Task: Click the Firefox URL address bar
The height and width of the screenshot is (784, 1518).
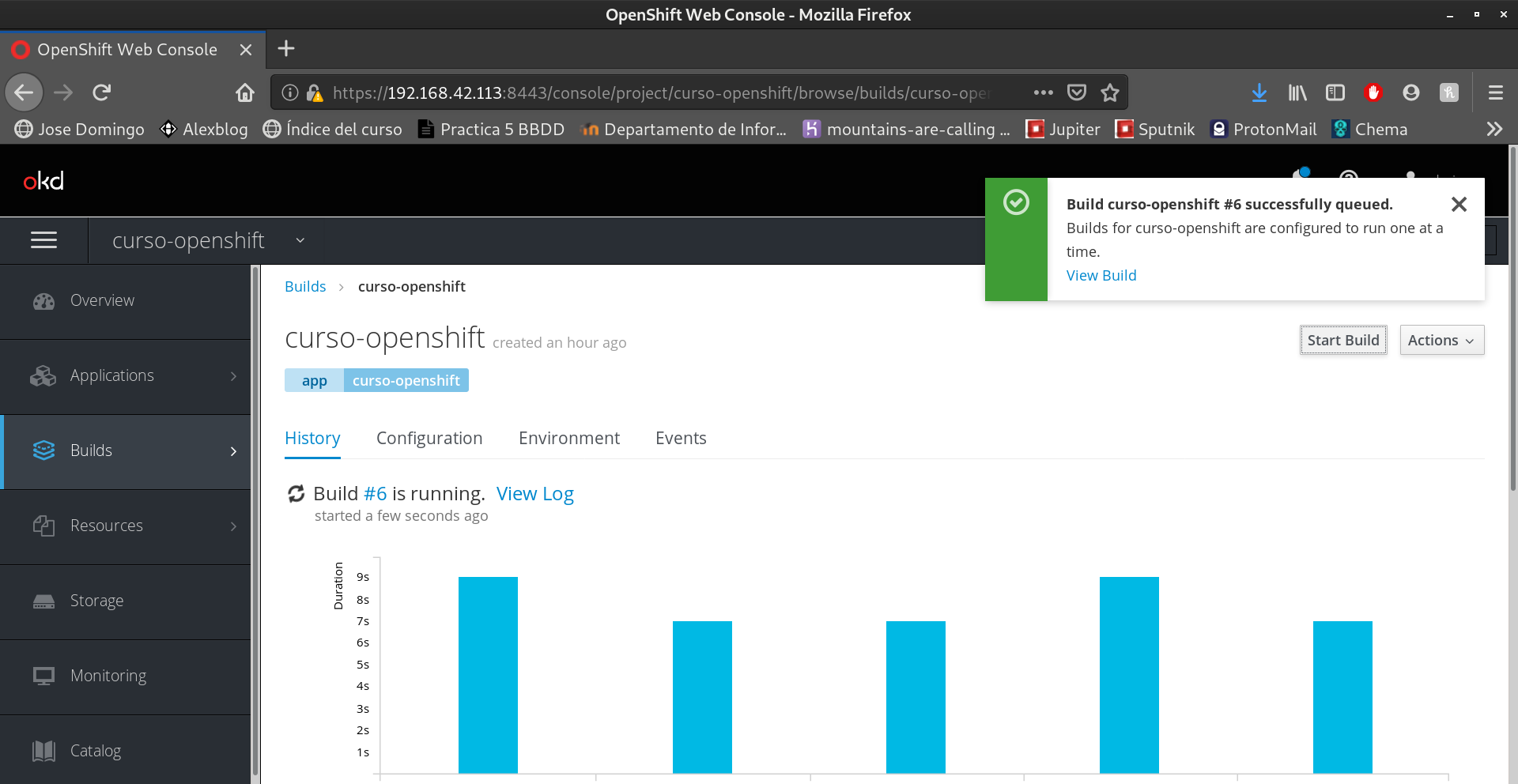Action: point(660,93)
